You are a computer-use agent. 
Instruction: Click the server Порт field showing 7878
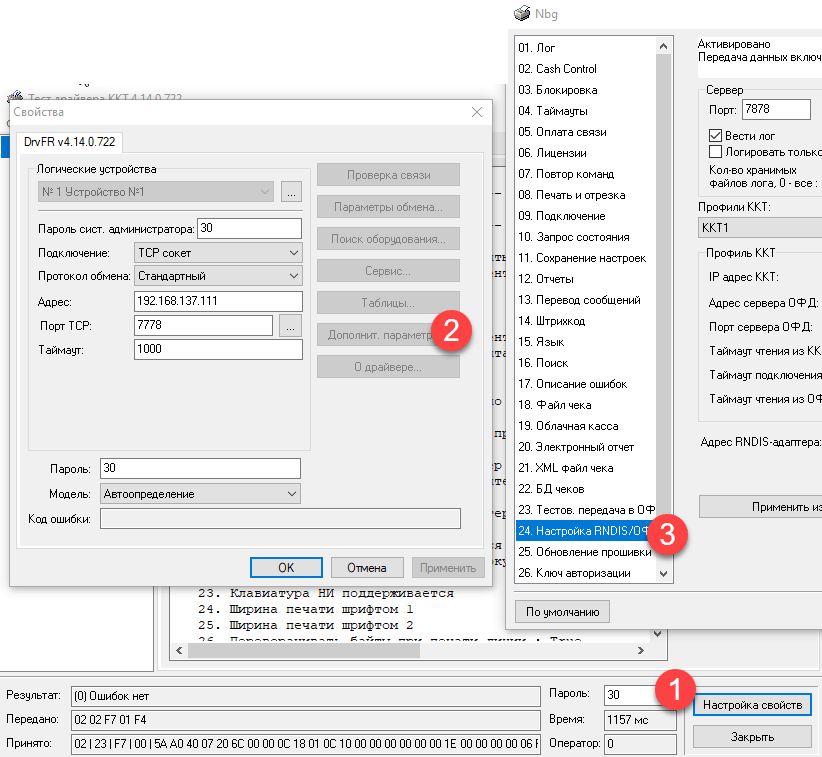coord(775,110)
